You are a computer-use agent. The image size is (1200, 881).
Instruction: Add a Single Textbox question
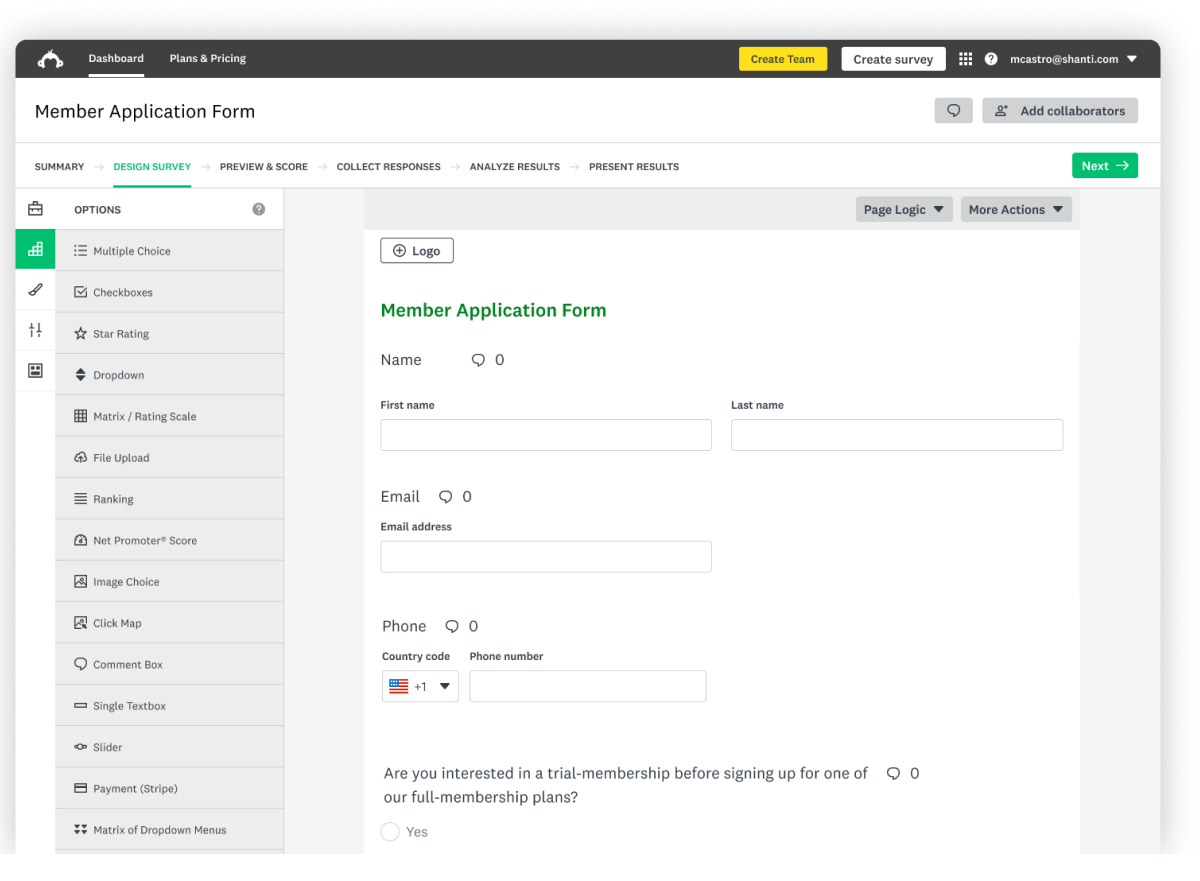169,706
